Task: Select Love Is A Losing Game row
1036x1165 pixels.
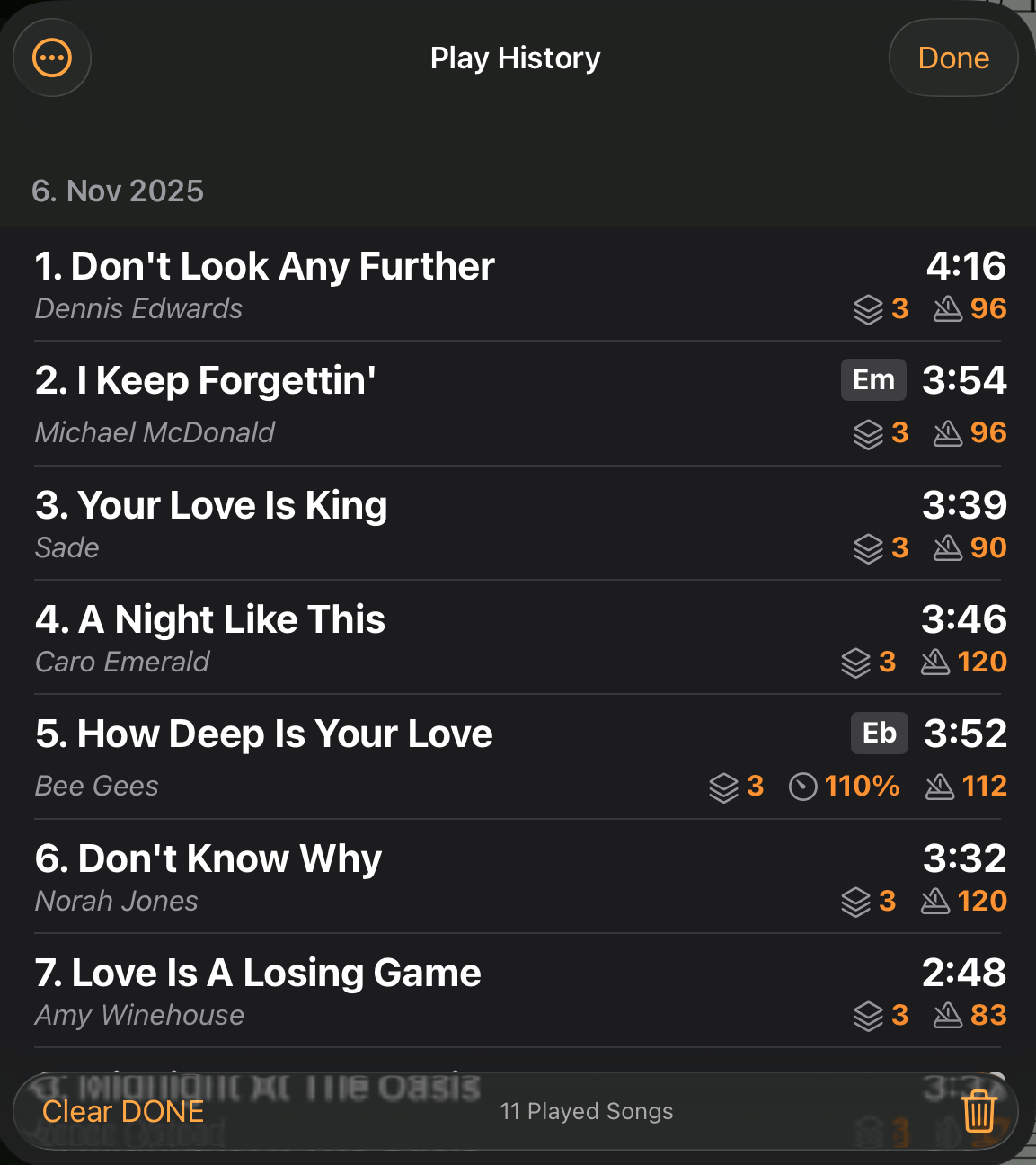Action: tap(520, 992)
